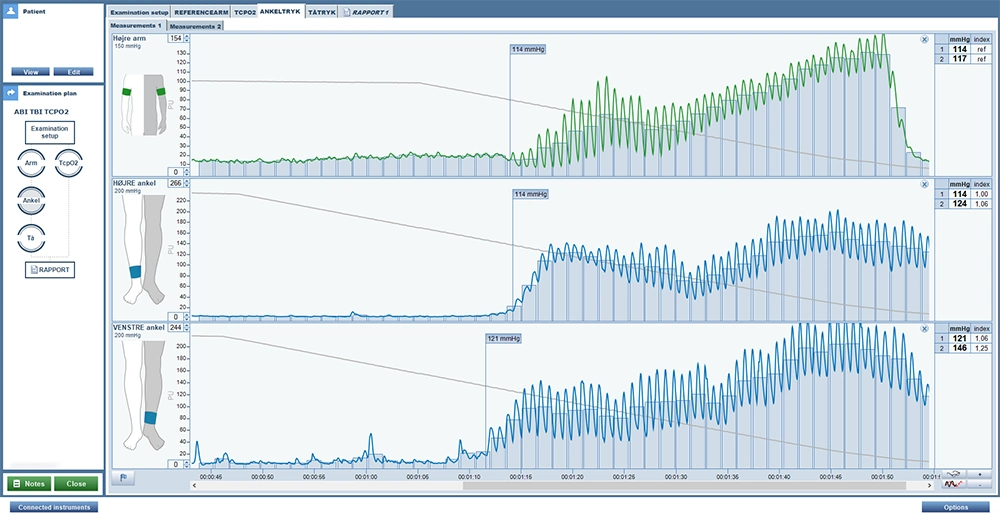Toggle the curve overlay button above waveform
Image resolution: width=1000 pixels, height=530 pixels.
click(x=953, y=475)
